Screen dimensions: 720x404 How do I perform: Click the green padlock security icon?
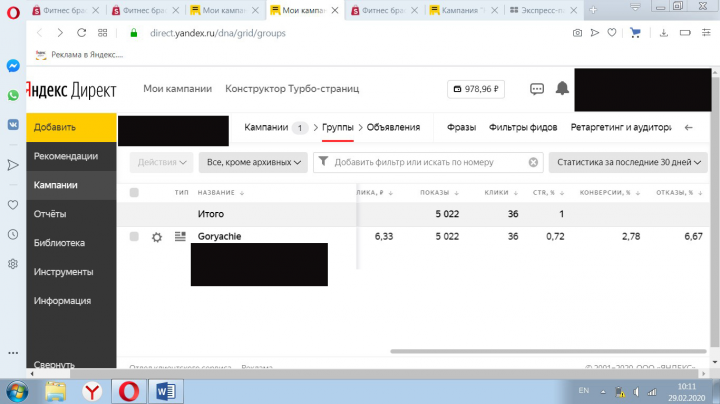tap(134, 33)
